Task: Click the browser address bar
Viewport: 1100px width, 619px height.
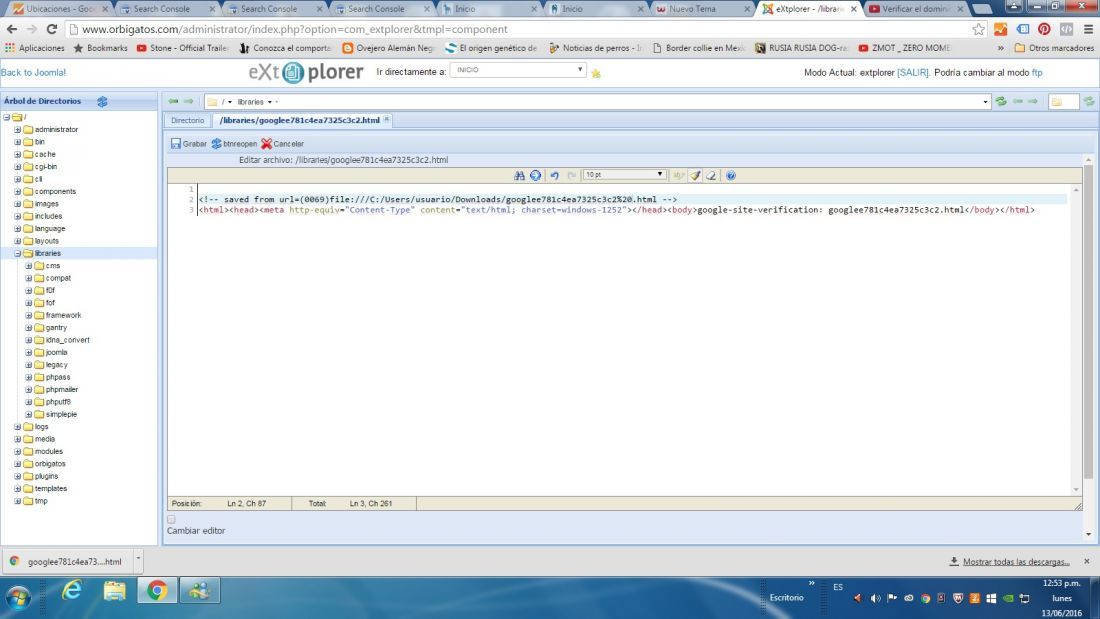Action: [519, 29]
